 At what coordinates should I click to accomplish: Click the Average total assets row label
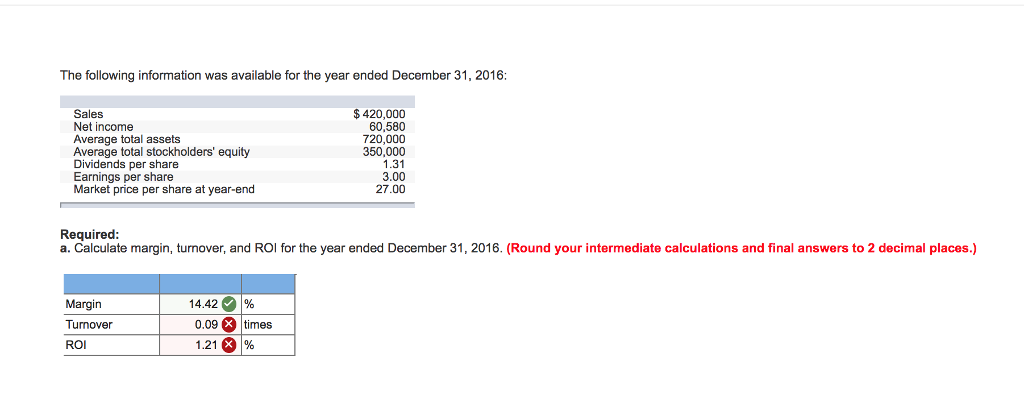point(127,139)
